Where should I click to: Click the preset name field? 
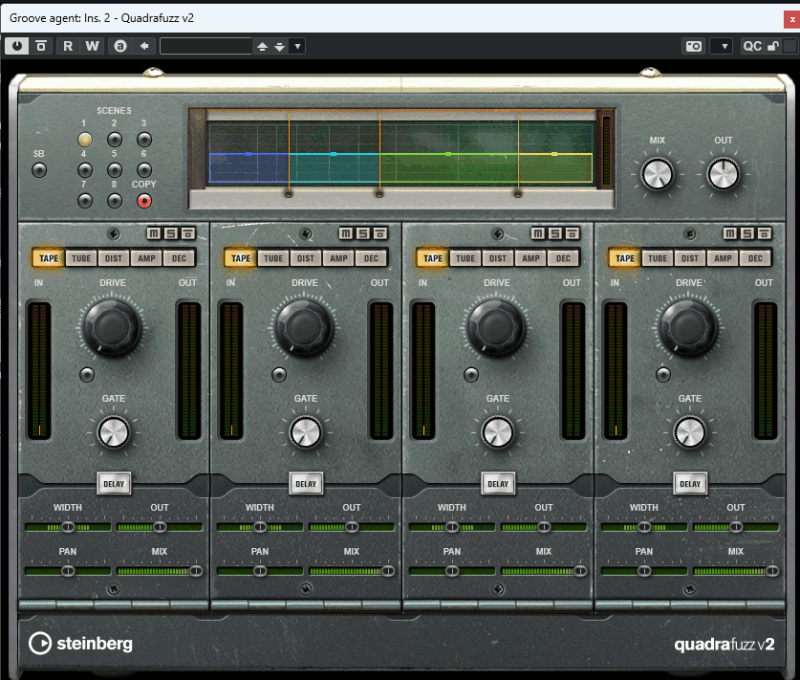206,46
